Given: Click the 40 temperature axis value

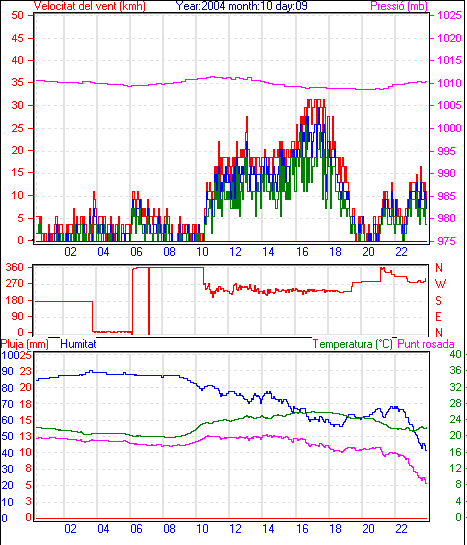Looking at the screenshot, I should (x=456, y=354).
